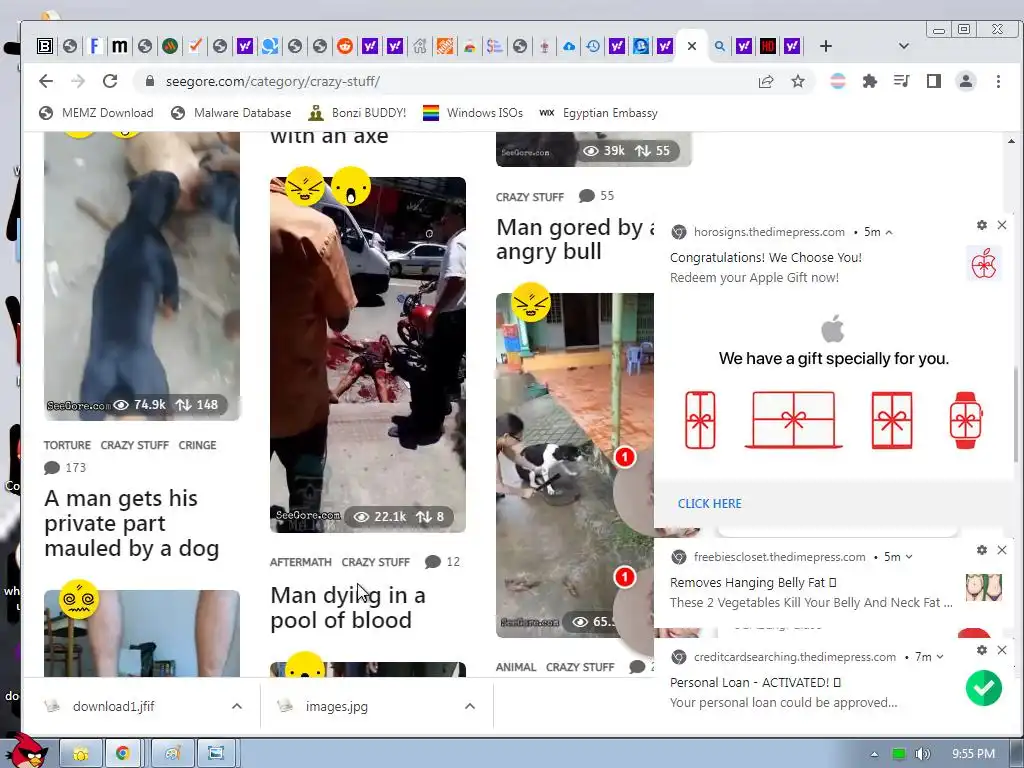Viewport: 1024px width, 768px height.
Task: Click the Personal Loan - ACTIVATED notification text
Action: coord(755,682)
